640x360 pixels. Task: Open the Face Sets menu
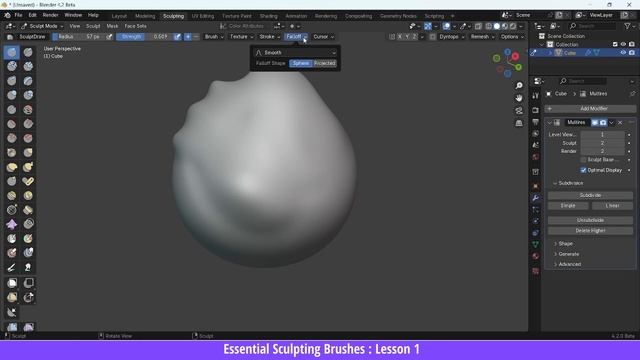pos(135,26)
